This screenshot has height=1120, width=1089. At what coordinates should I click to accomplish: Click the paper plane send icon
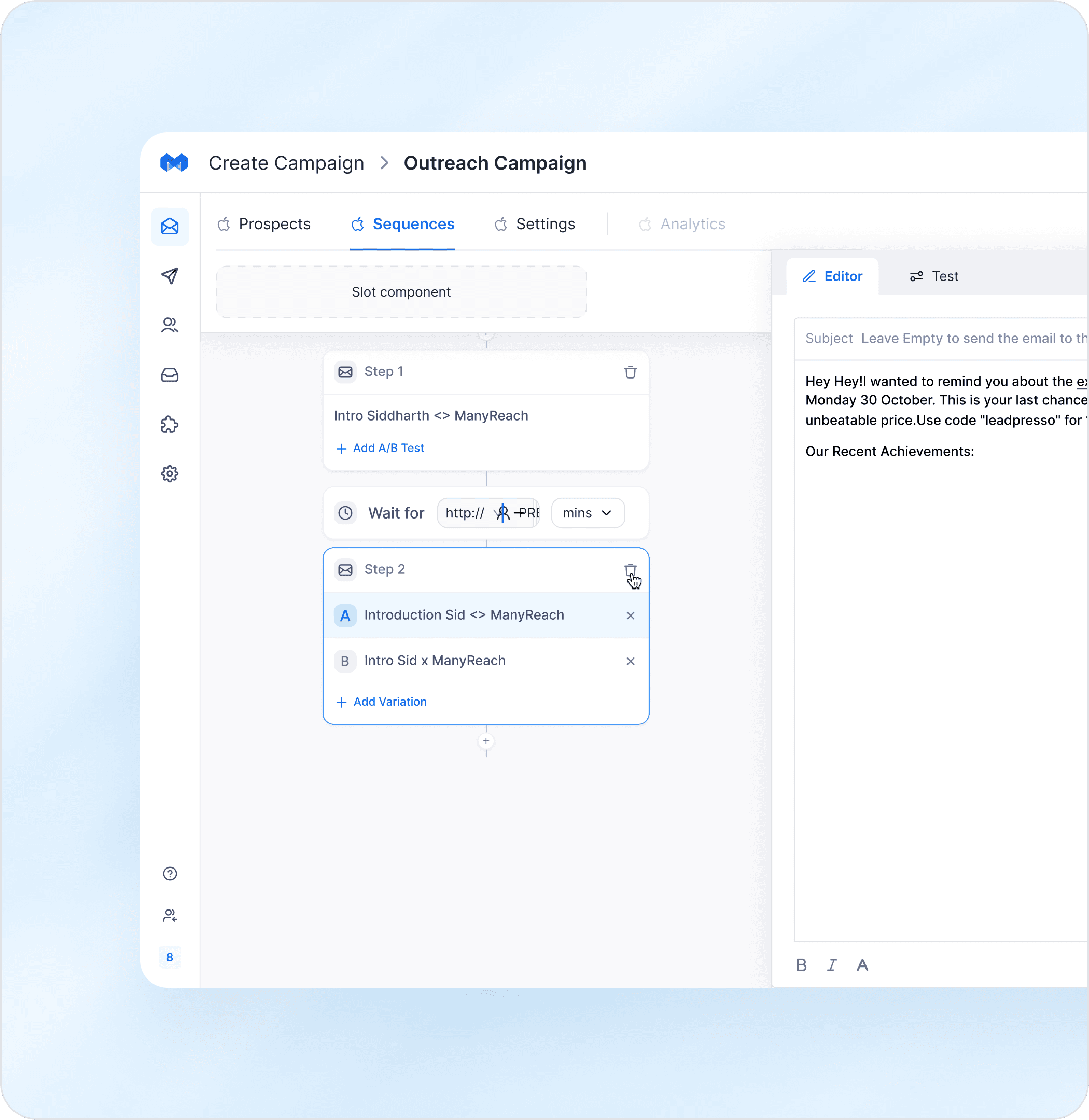click(170, 276)
